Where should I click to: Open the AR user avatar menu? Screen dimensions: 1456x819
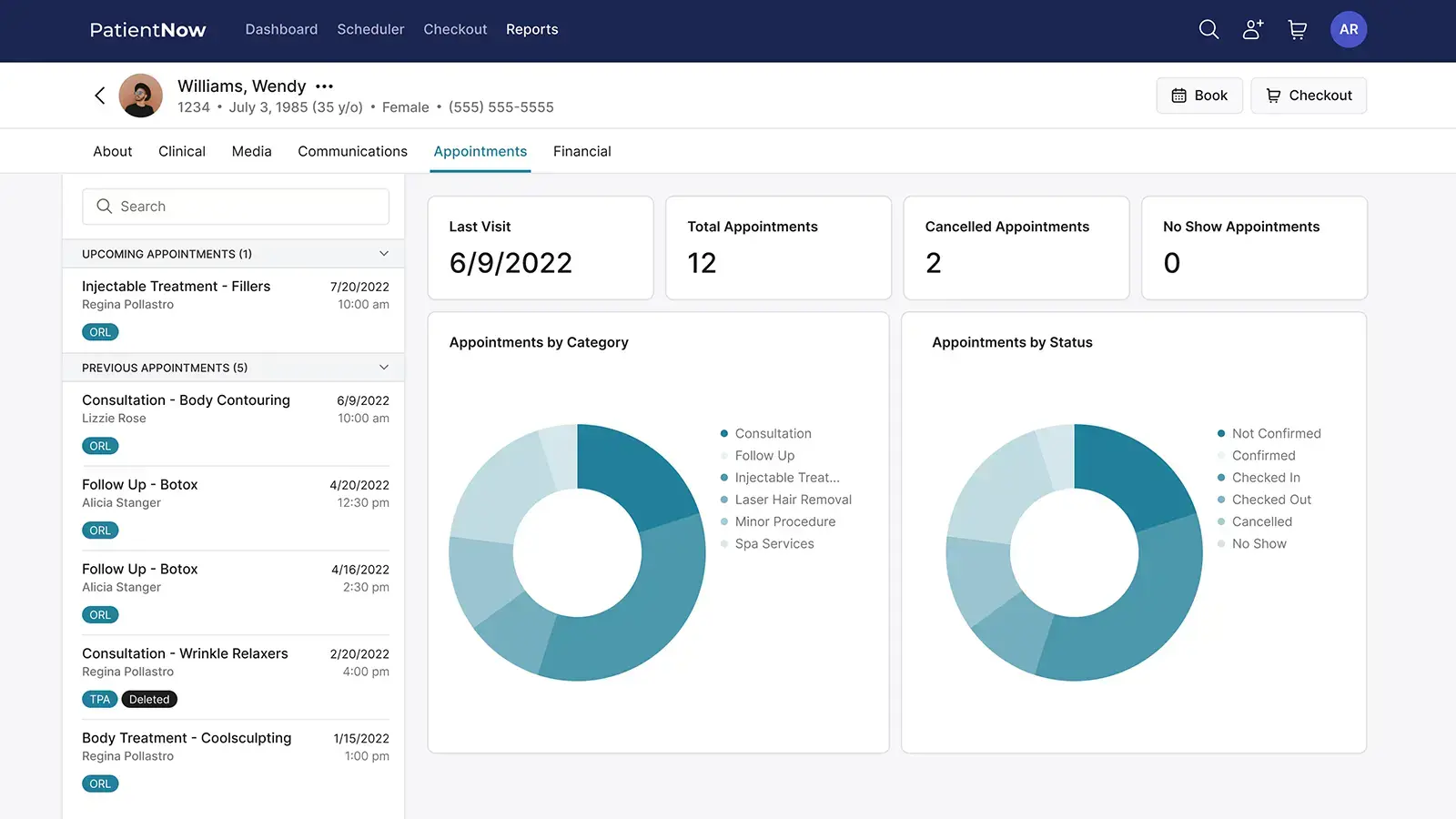[1349, 29]
